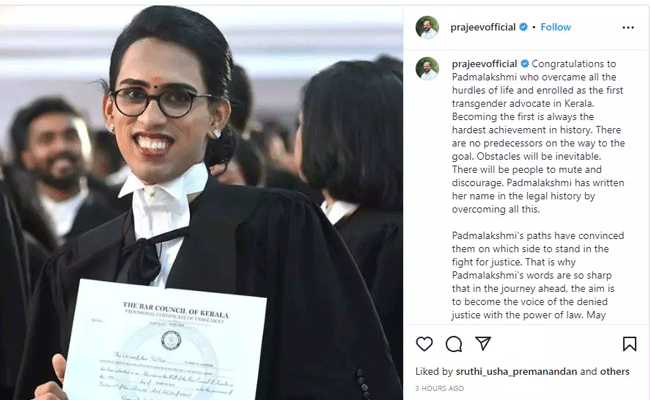Screen dimensions: 650x400
Task: Like the post with the heart icon
Action: click(x=424, y=344)
